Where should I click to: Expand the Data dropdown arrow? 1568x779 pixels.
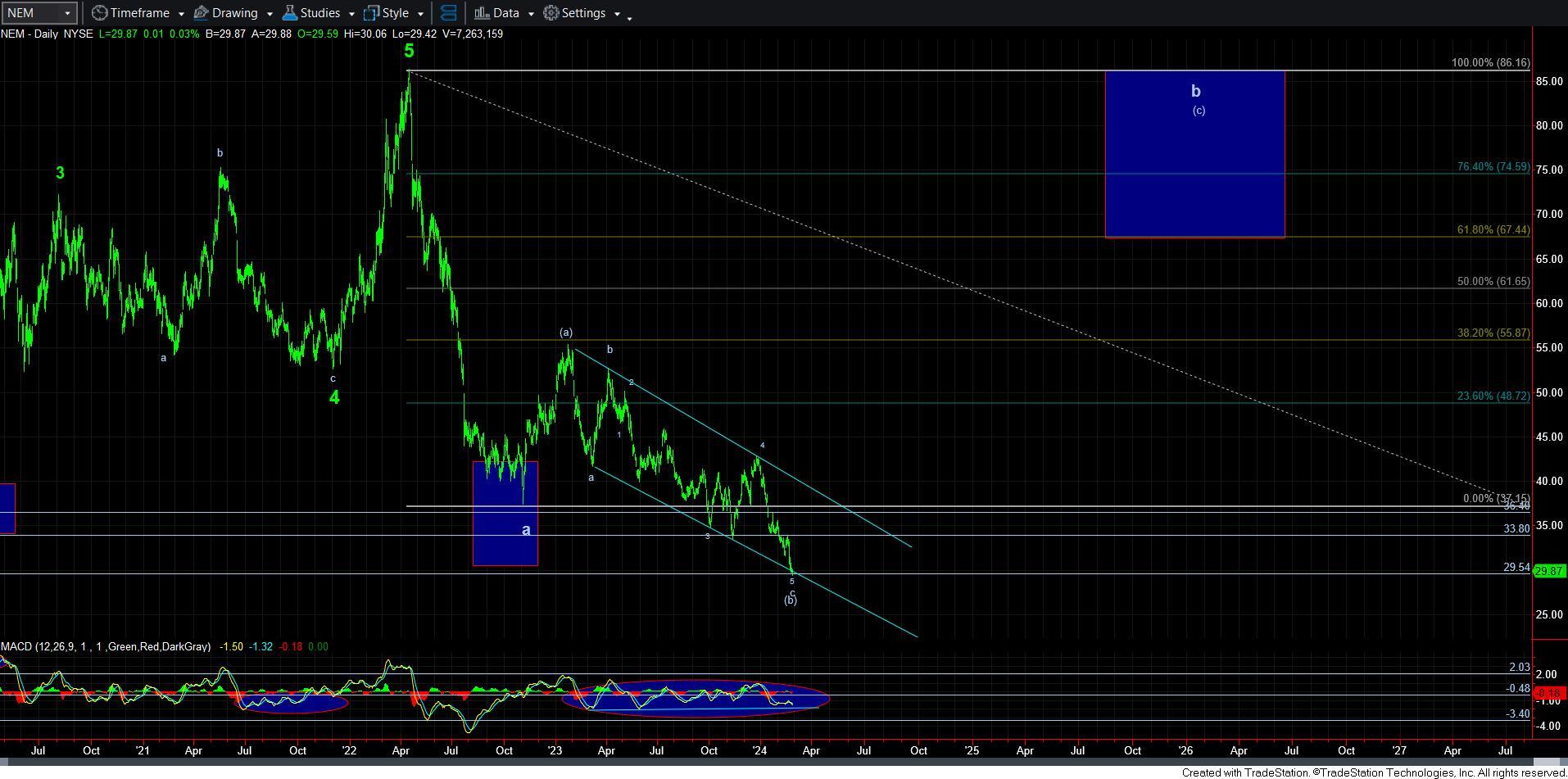point(531,14)
